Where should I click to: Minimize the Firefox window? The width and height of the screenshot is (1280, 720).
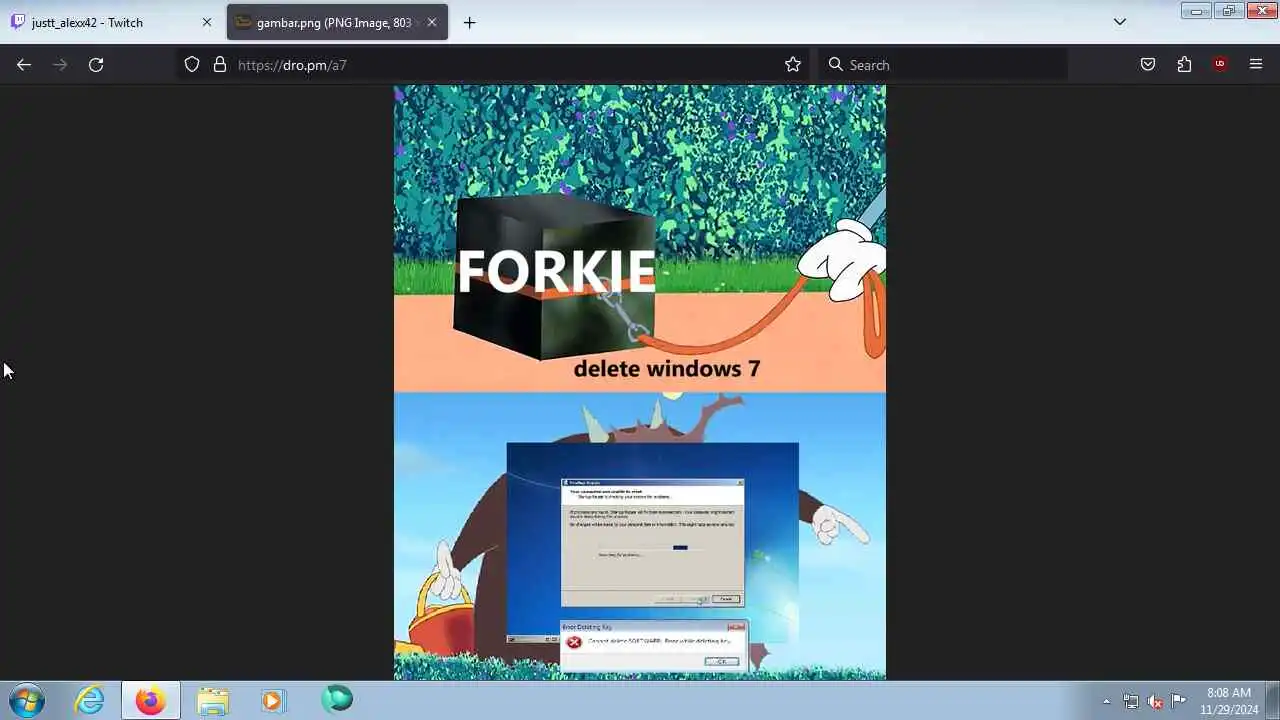[1196, 11]
